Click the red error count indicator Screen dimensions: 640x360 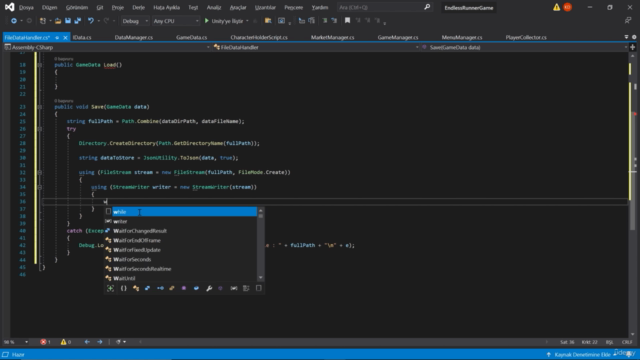click(x=45, y=342)
